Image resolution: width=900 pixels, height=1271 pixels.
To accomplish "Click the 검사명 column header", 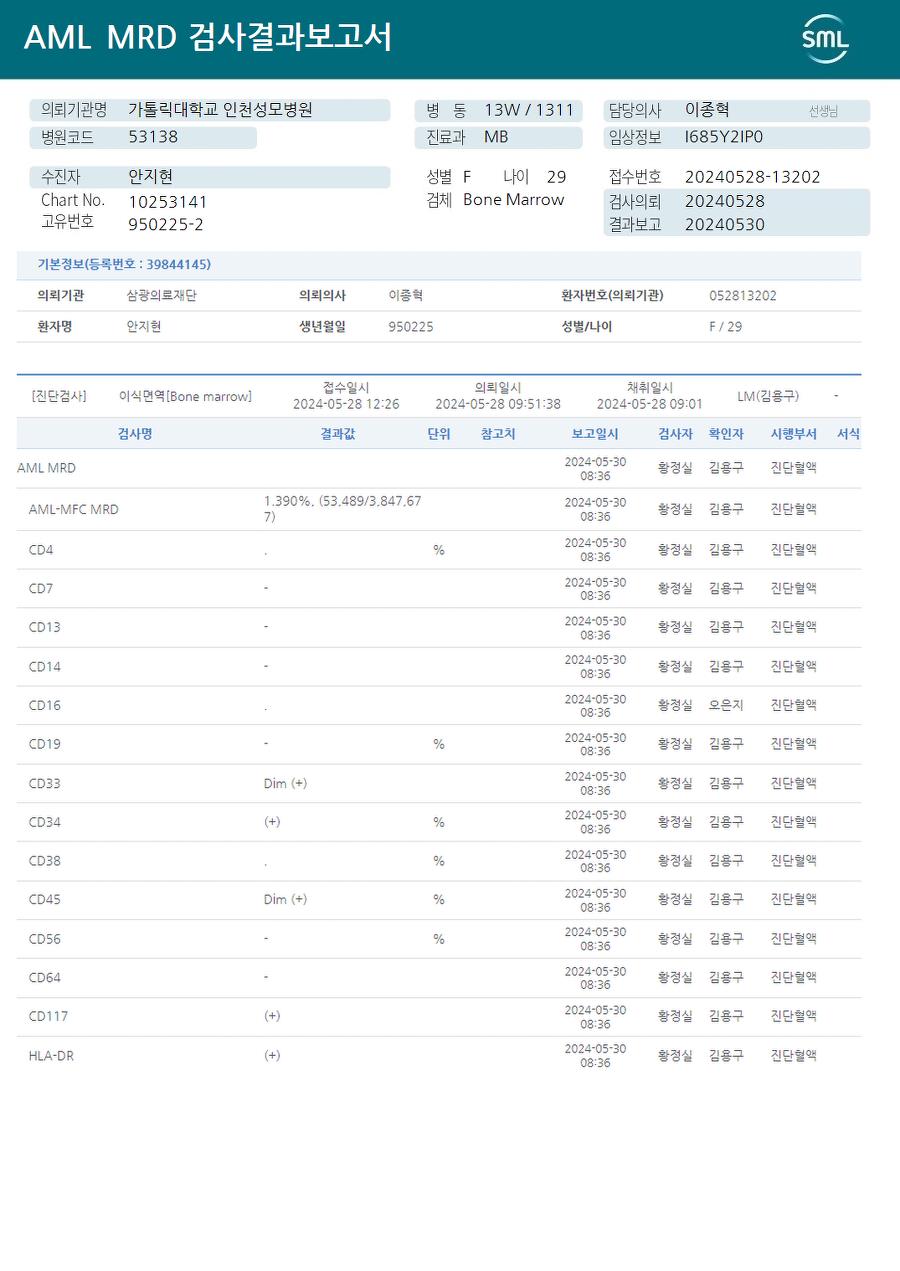I will [x=135, y=434].
